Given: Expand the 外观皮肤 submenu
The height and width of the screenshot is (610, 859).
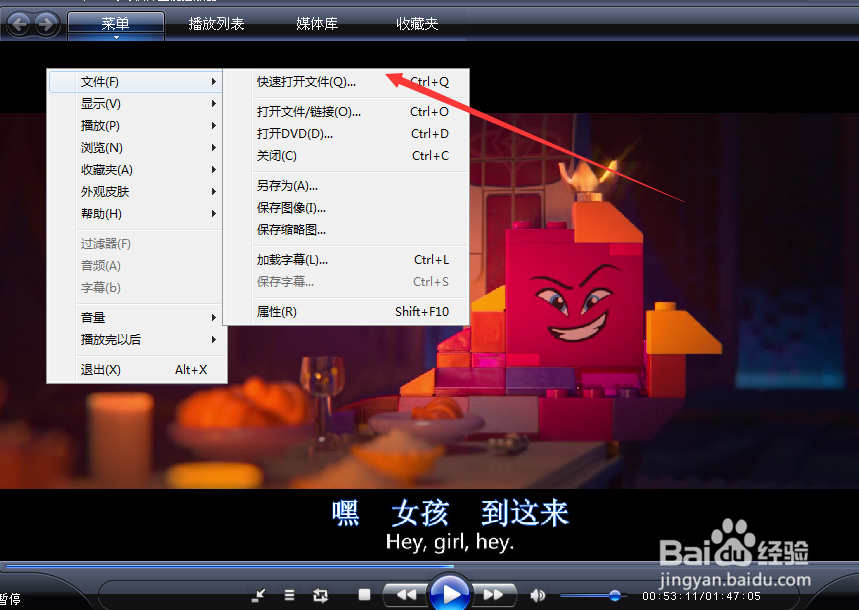Looking at the screenshot, I should 135,191.
